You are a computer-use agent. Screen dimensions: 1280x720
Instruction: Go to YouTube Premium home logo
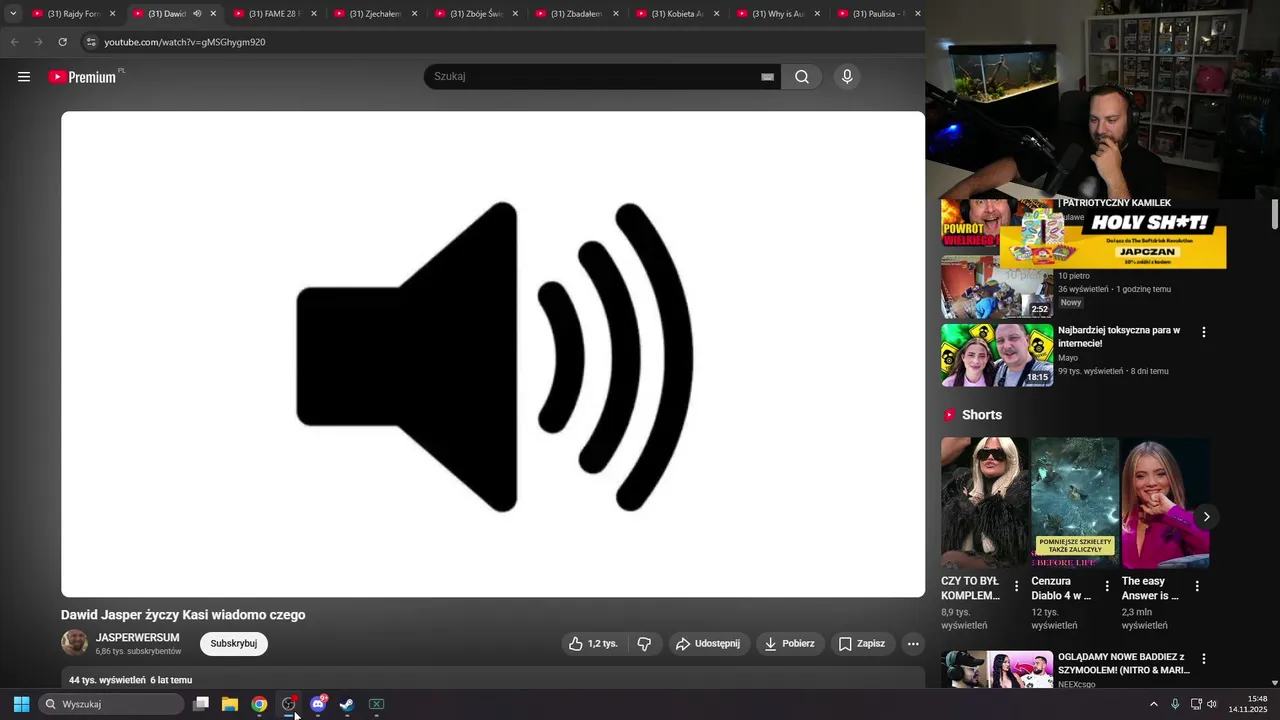84,77
